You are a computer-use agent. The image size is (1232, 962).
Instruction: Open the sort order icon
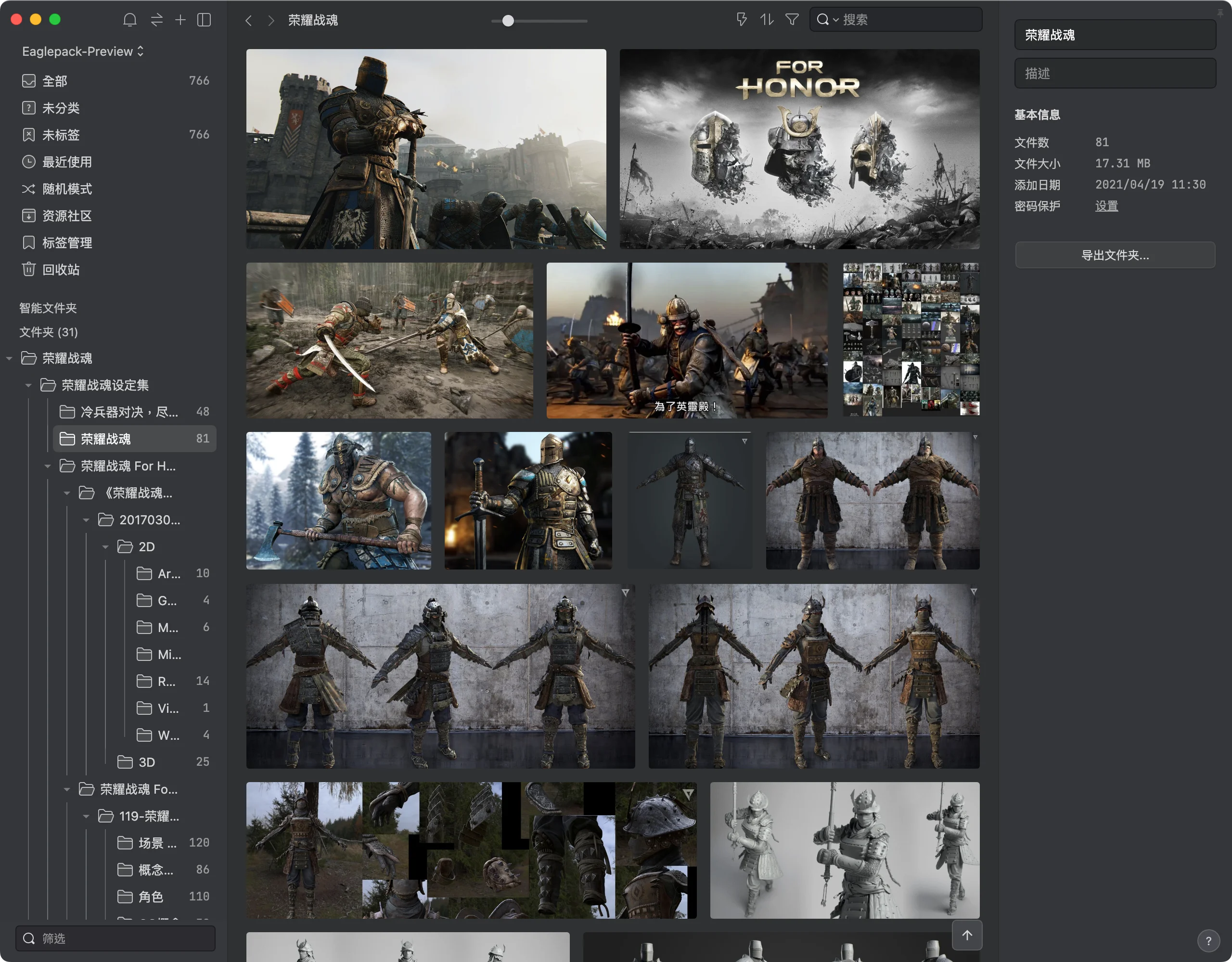click(767, 20)
